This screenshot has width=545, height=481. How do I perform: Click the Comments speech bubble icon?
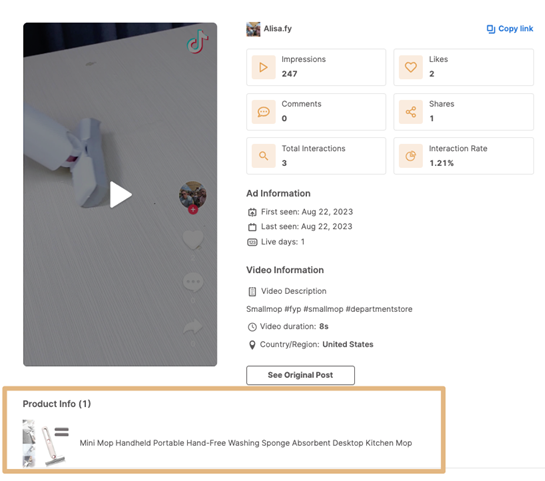pyautogui.click(x=263, y=112)
